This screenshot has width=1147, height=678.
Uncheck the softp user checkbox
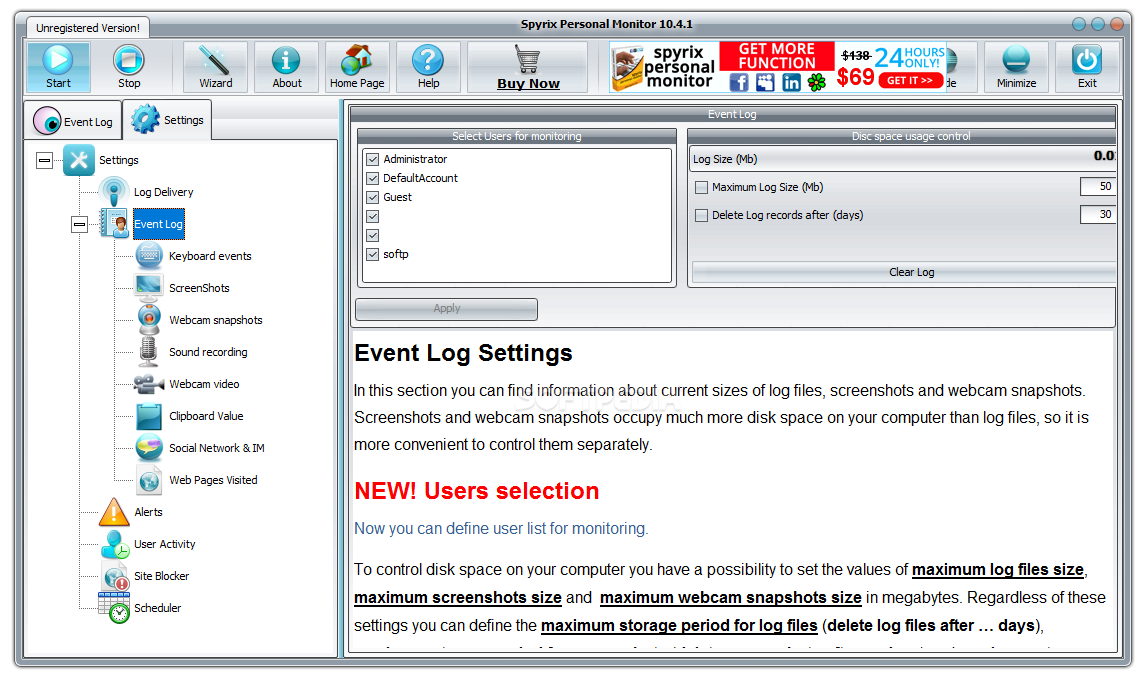tap(373, 255)
